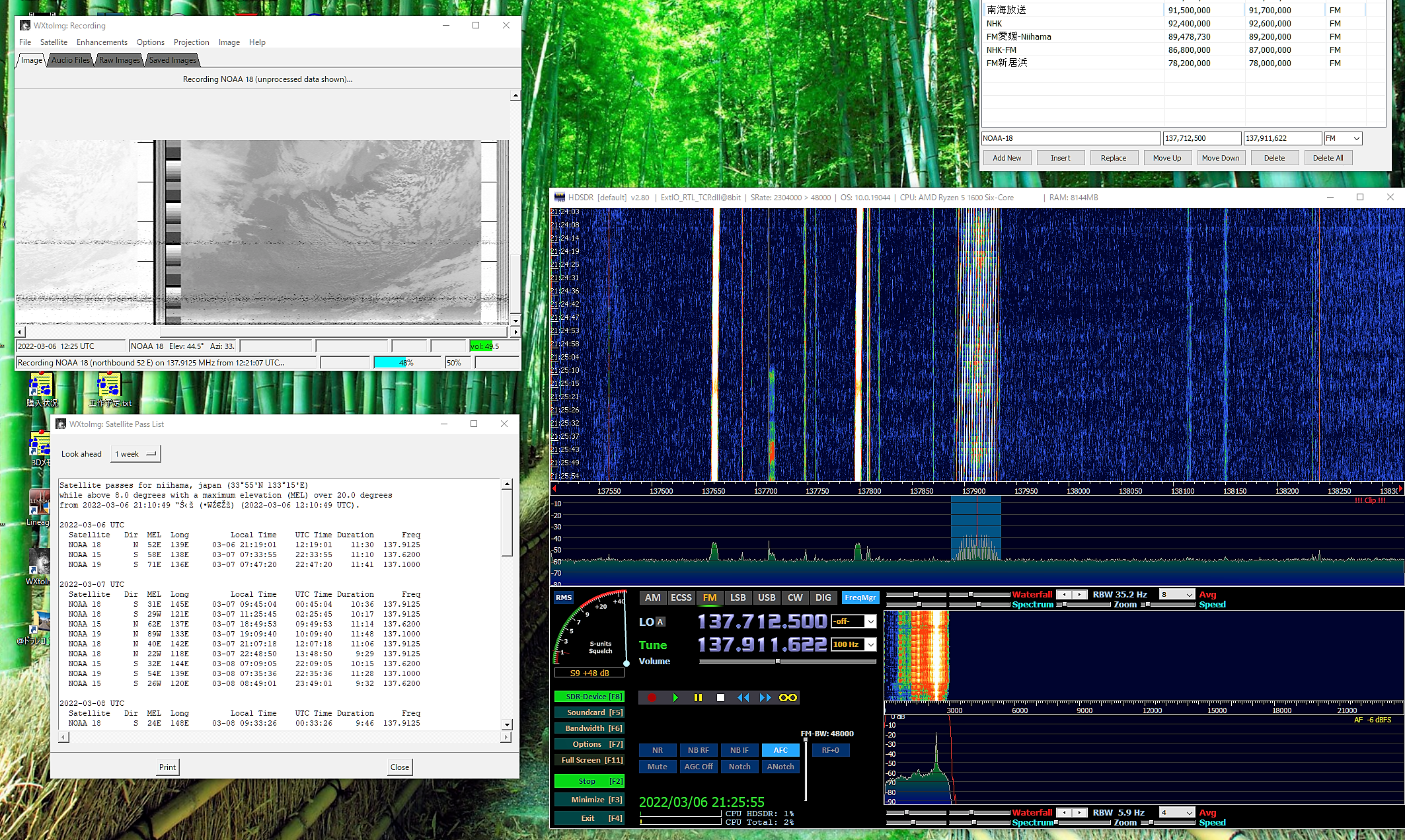Click the Satellite Pass List window title icon

[61, 424]
